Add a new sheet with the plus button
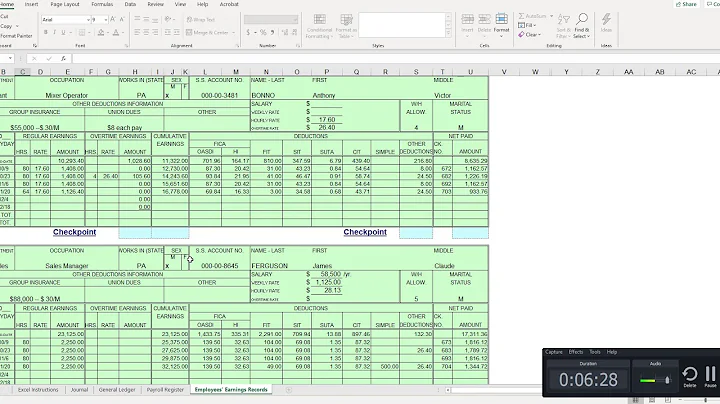Screen dimensions: 720x404 click(288, 390)
